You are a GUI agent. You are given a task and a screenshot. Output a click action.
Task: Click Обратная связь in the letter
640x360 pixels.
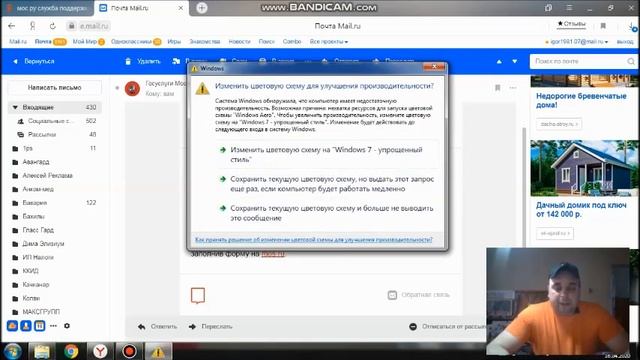(x=419, y=295)
